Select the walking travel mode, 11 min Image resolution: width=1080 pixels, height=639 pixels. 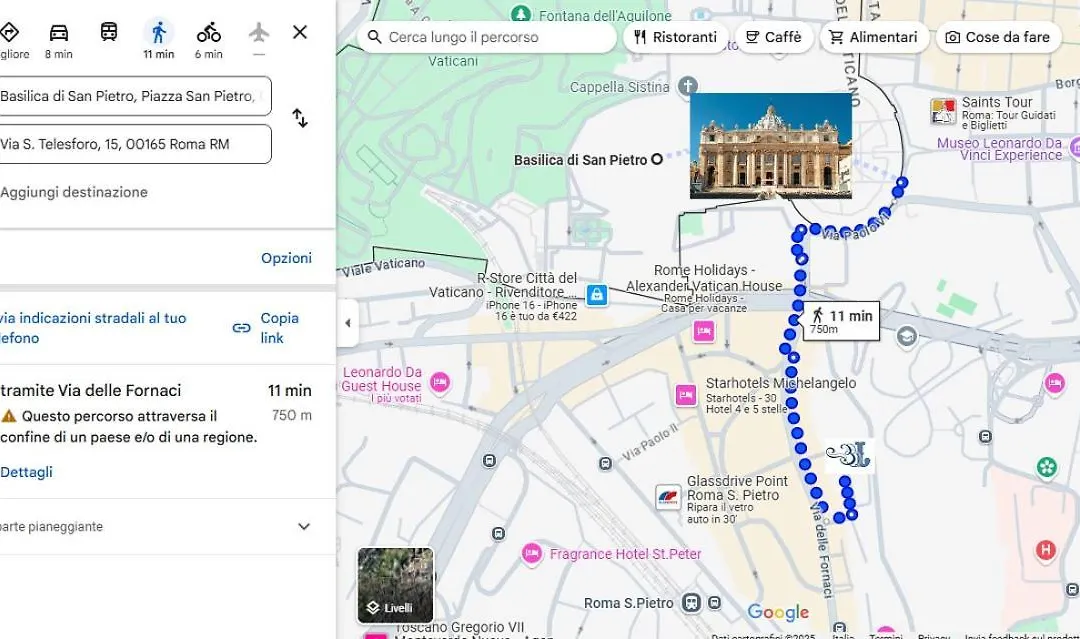[x=159, y=41]
